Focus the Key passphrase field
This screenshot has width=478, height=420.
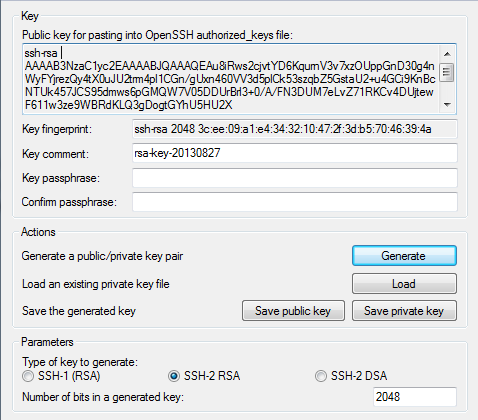(295, 178)
